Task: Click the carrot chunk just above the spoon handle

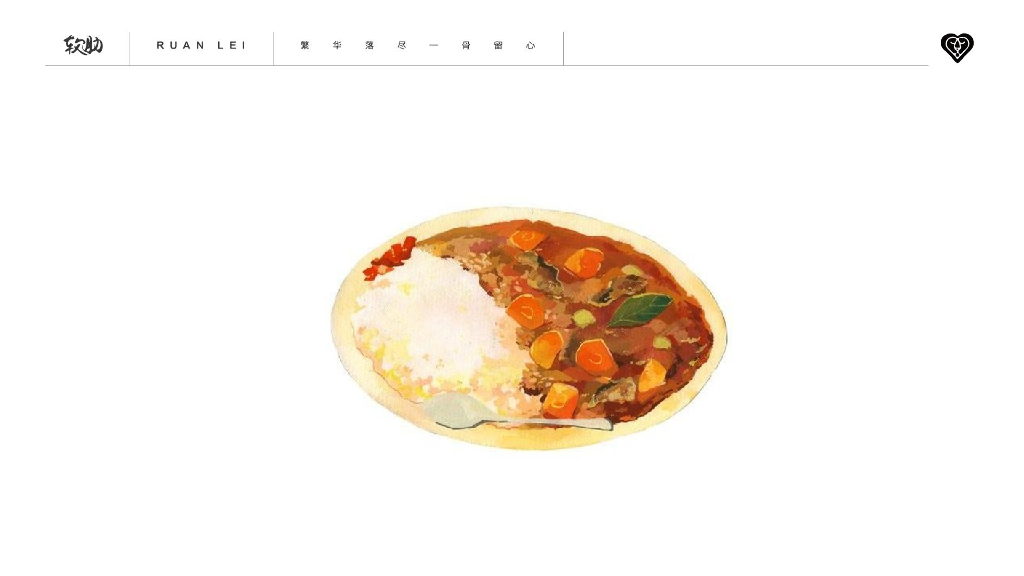Action: tap(560, 400)
